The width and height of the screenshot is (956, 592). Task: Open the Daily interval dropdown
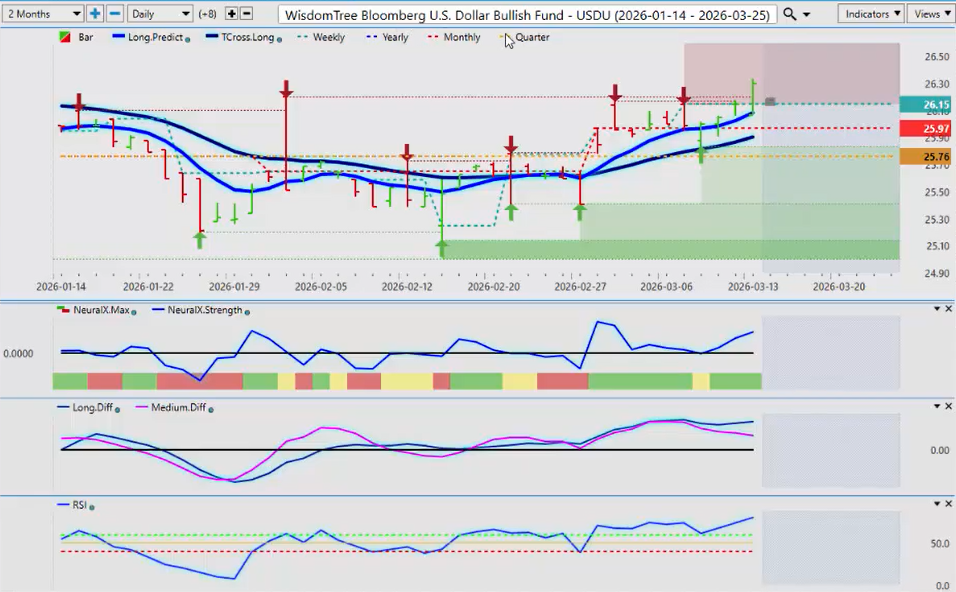click(159, 14)
